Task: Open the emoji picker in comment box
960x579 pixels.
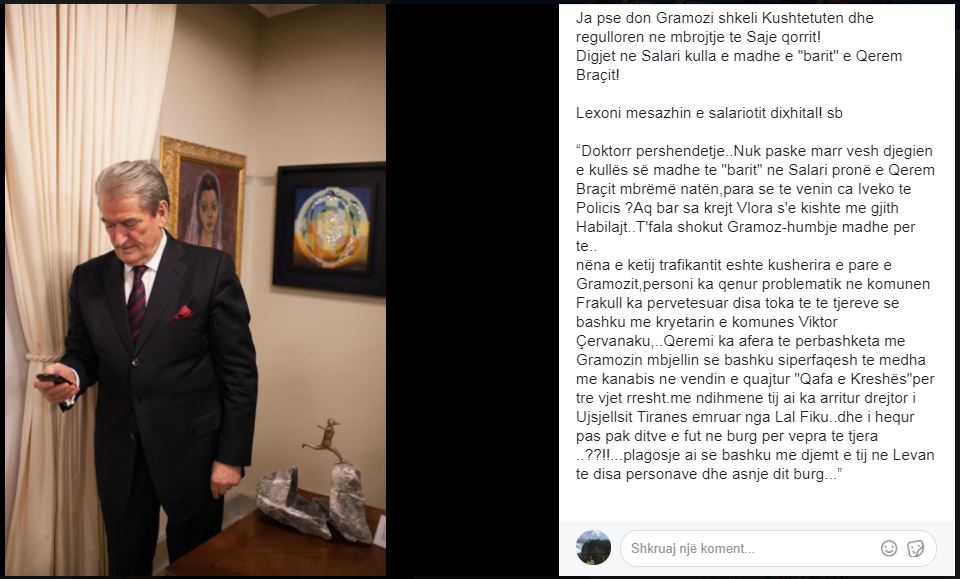Action: [x=888, y=548]
